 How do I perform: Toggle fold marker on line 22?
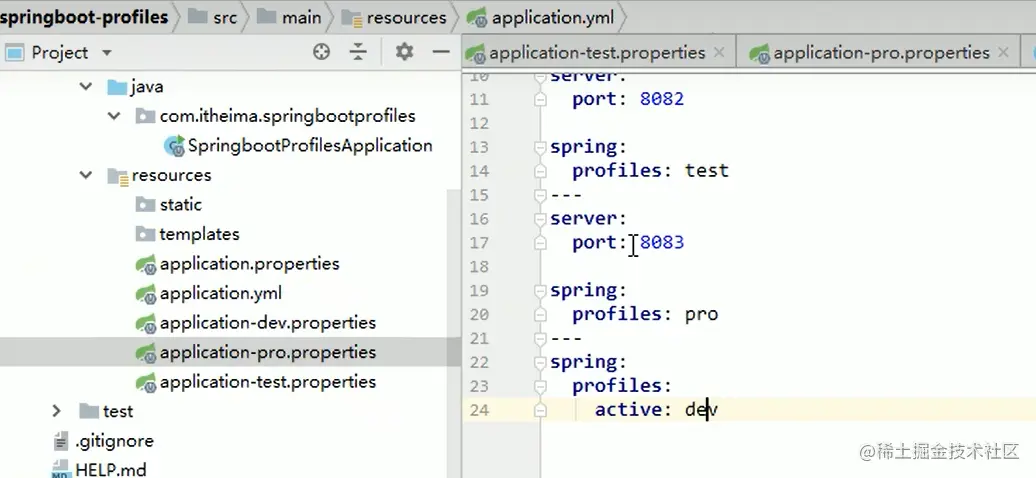point(540,362)
